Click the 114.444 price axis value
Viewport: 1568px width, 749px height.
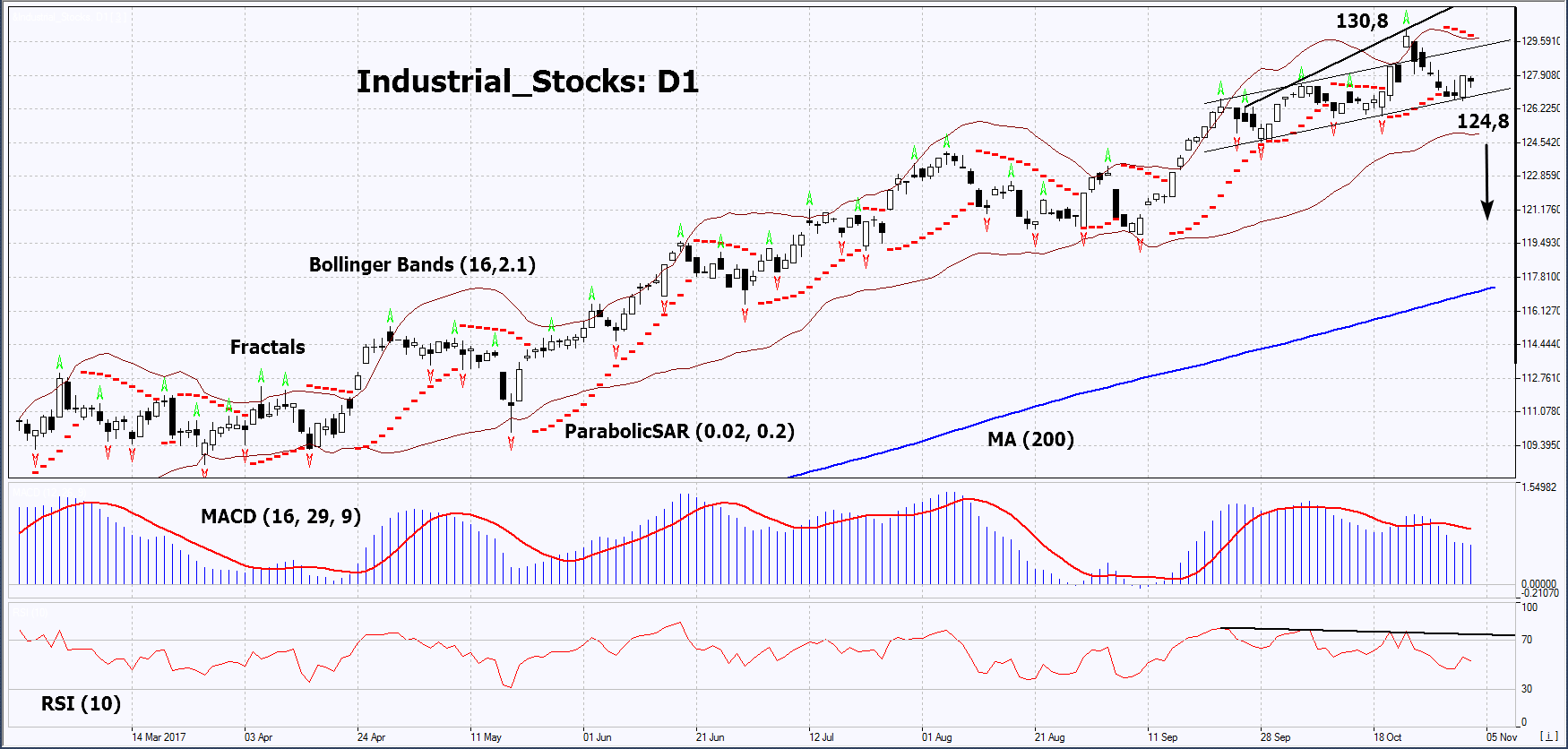coord(1540,344)
